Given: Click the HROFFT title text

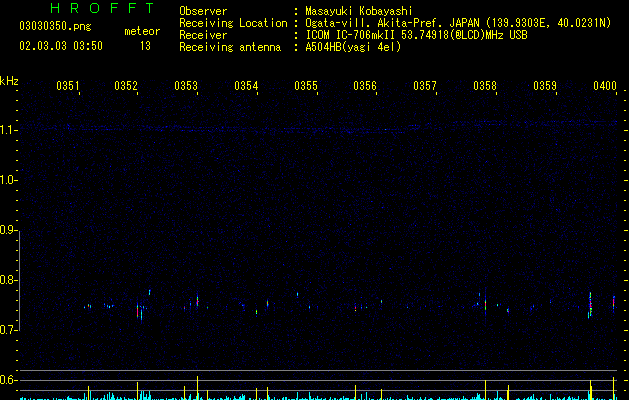Looking at the screenshot, I should tap(102, 8).
